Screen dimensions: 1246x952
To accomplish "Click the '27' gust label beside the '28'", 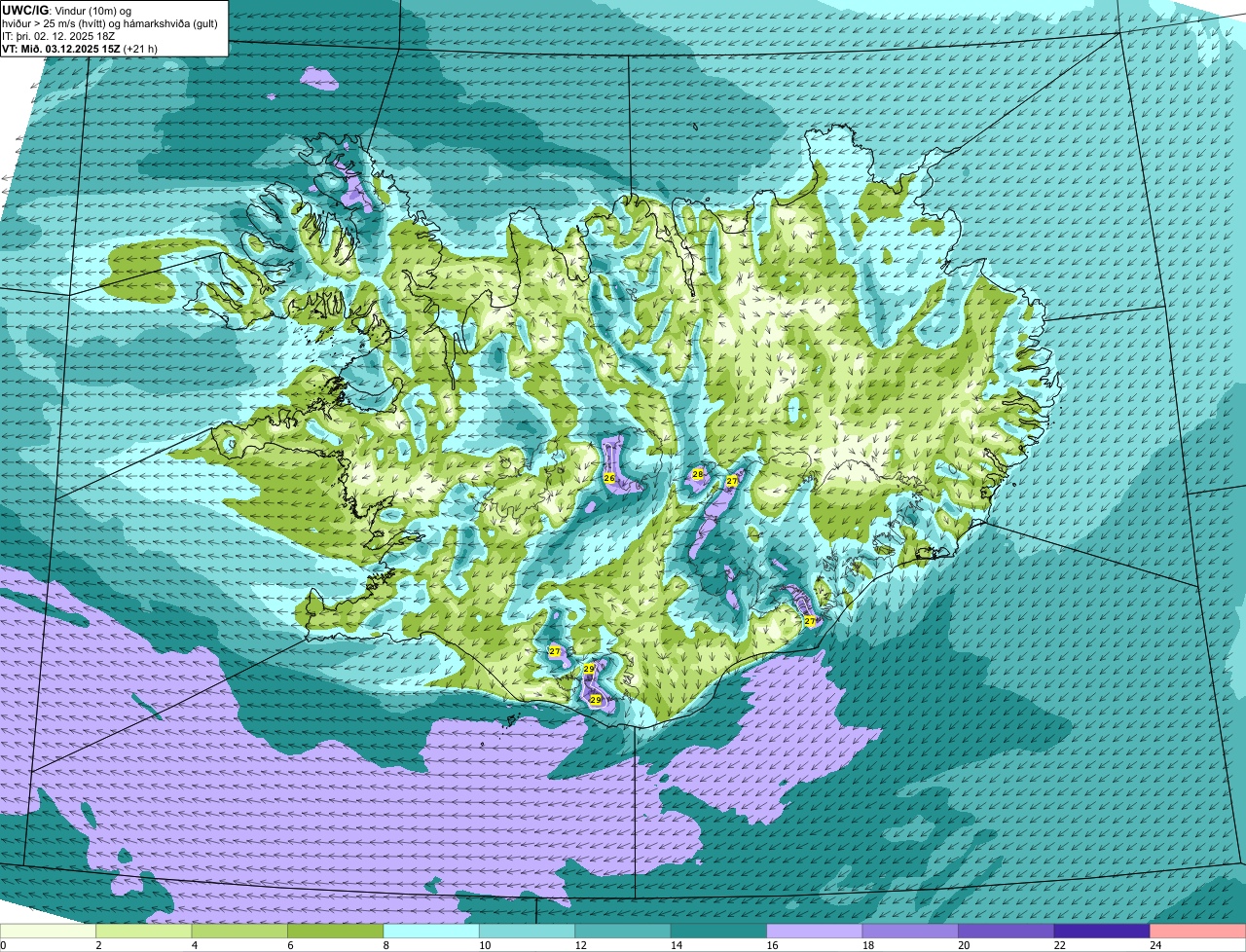I will (x=732, y=481).
